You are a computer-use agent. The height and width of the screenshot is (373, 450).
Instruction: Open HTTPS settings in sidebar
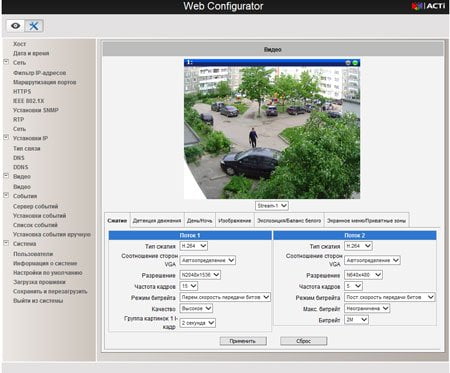(x=22, y=91)
